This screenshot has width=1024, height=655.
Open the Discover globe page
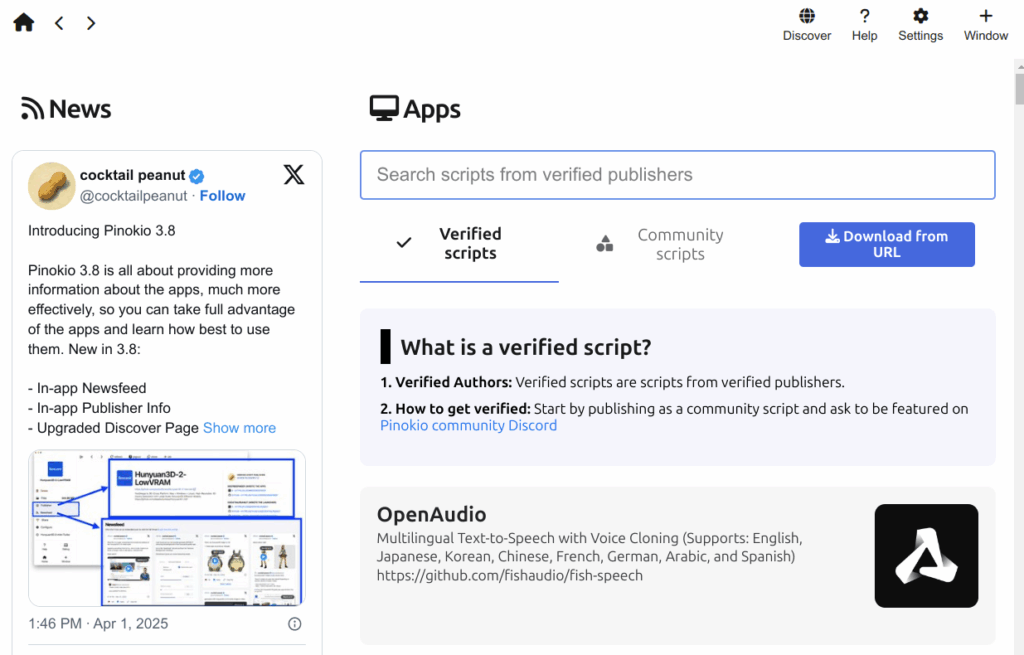coord(807,25)
